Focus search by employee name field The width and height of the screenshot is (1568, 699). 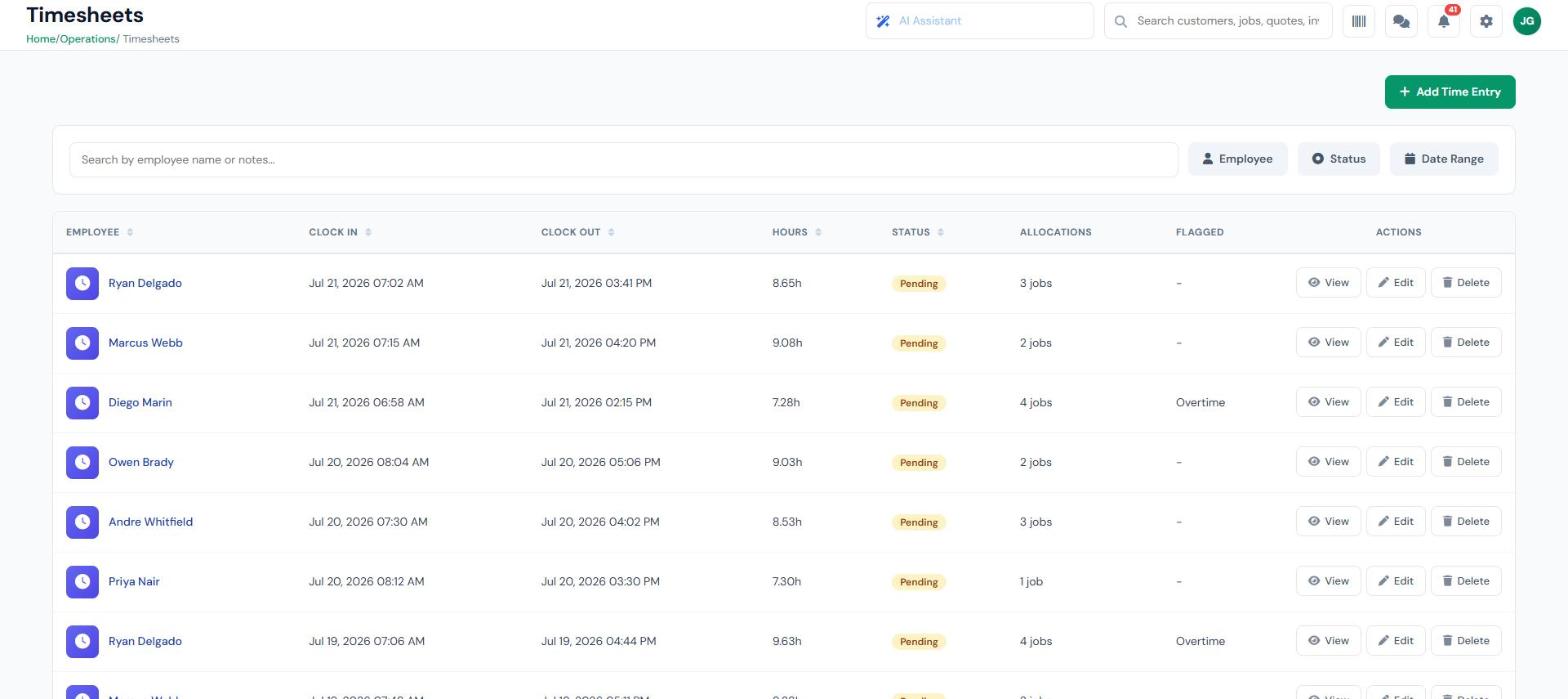(623, 160)
